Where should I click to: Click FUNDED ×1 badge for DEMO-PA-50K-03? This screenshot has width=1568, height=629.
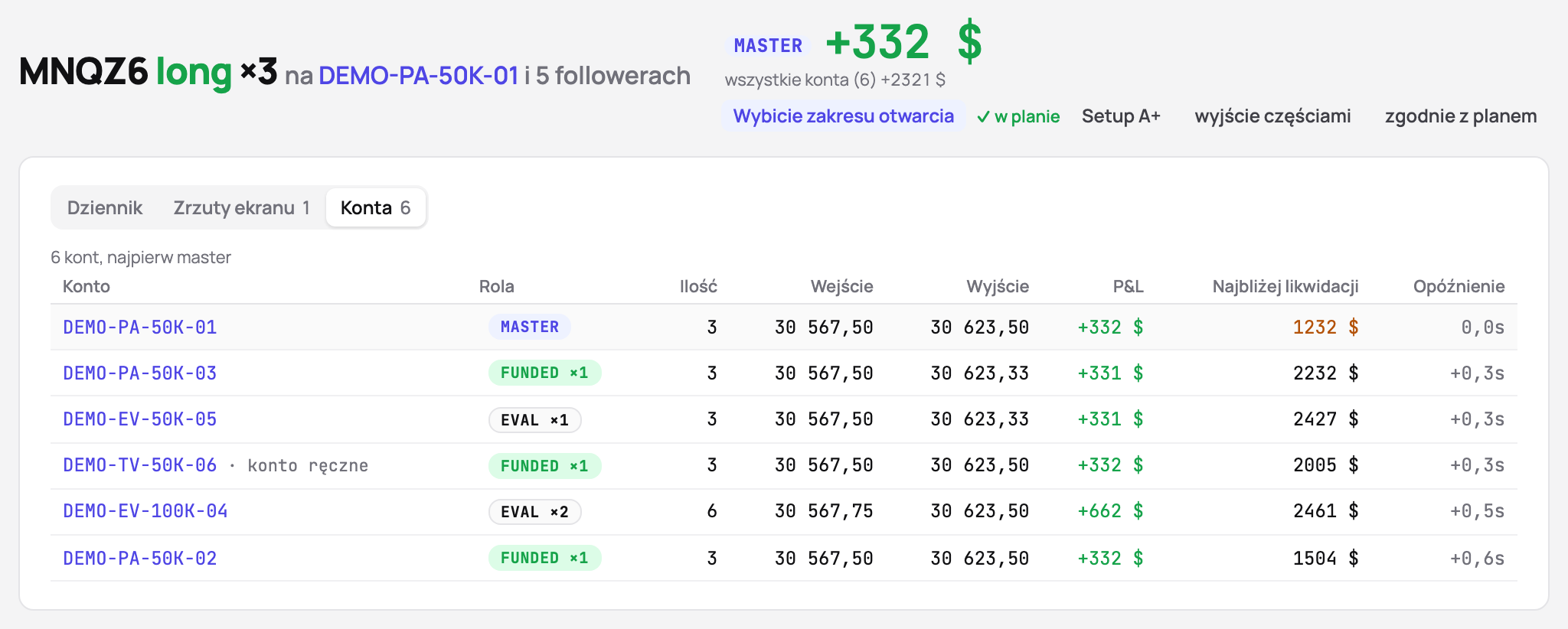point(544,373)
